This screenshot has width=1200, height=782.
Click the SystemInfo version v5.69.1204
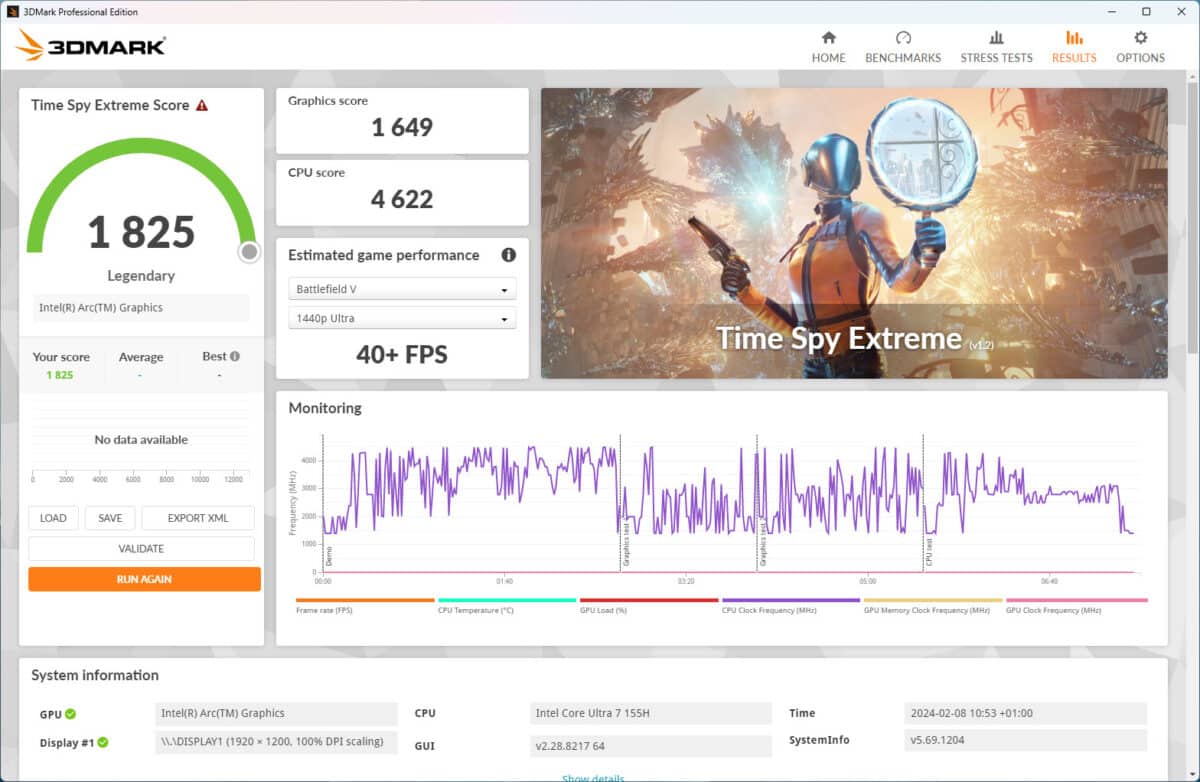[1025, 740]
